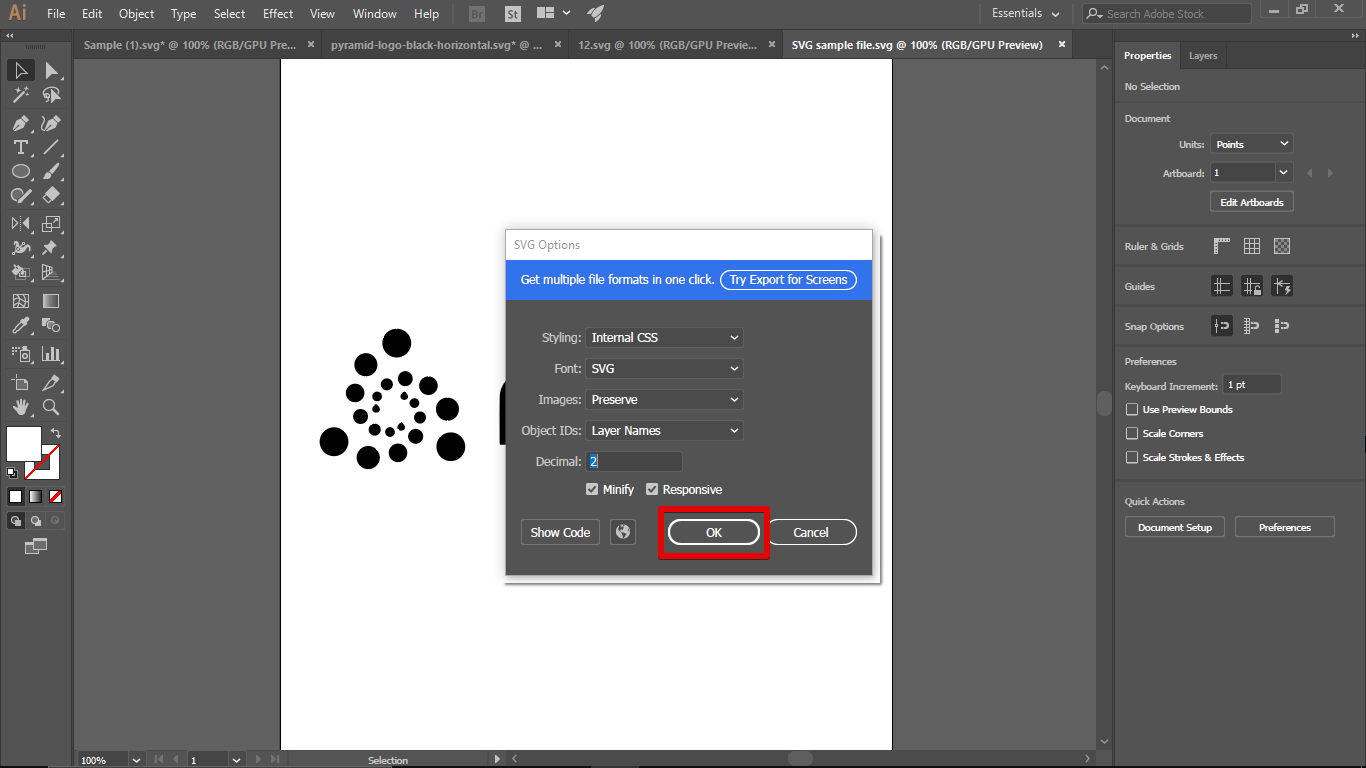1366x768 pixels.
Task: Open the Effect menu
Action: pyautogui.click(x=278, y=14)
